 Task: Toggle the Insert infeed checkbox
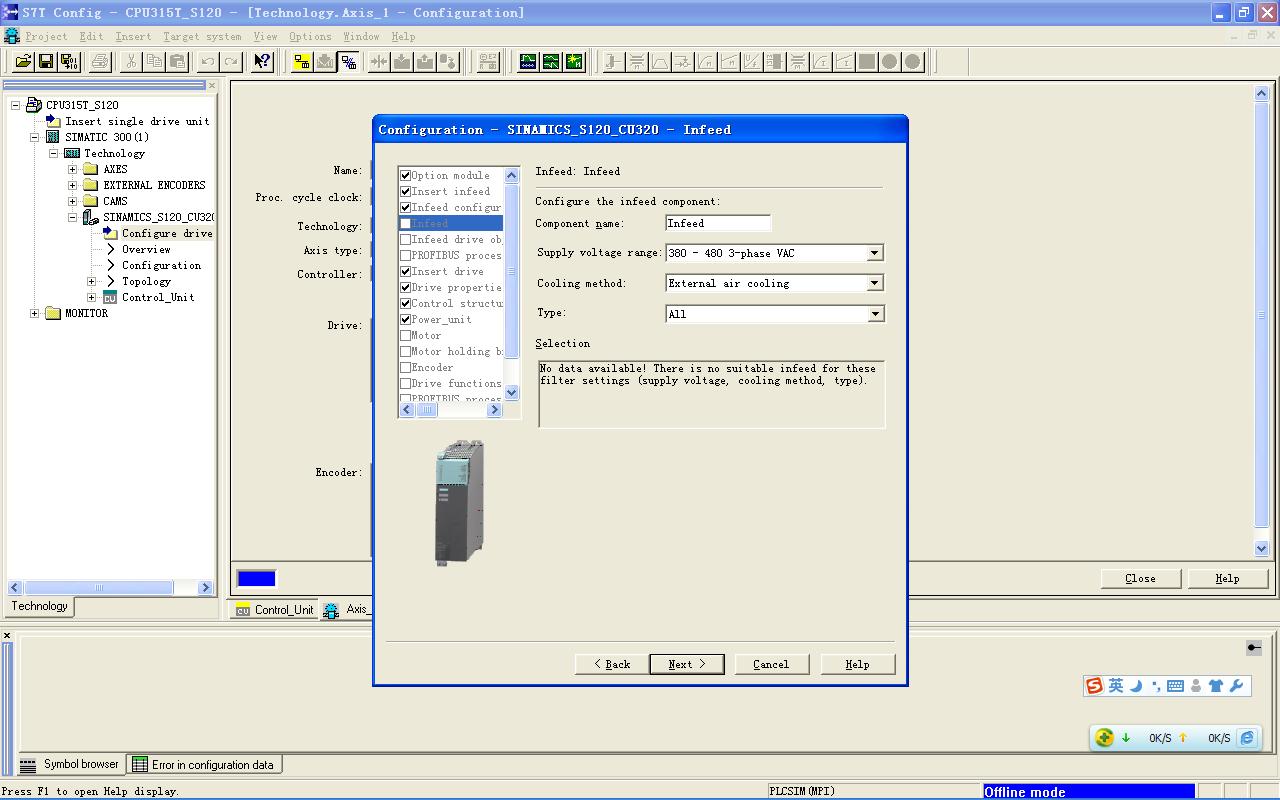tap(405, 191)
